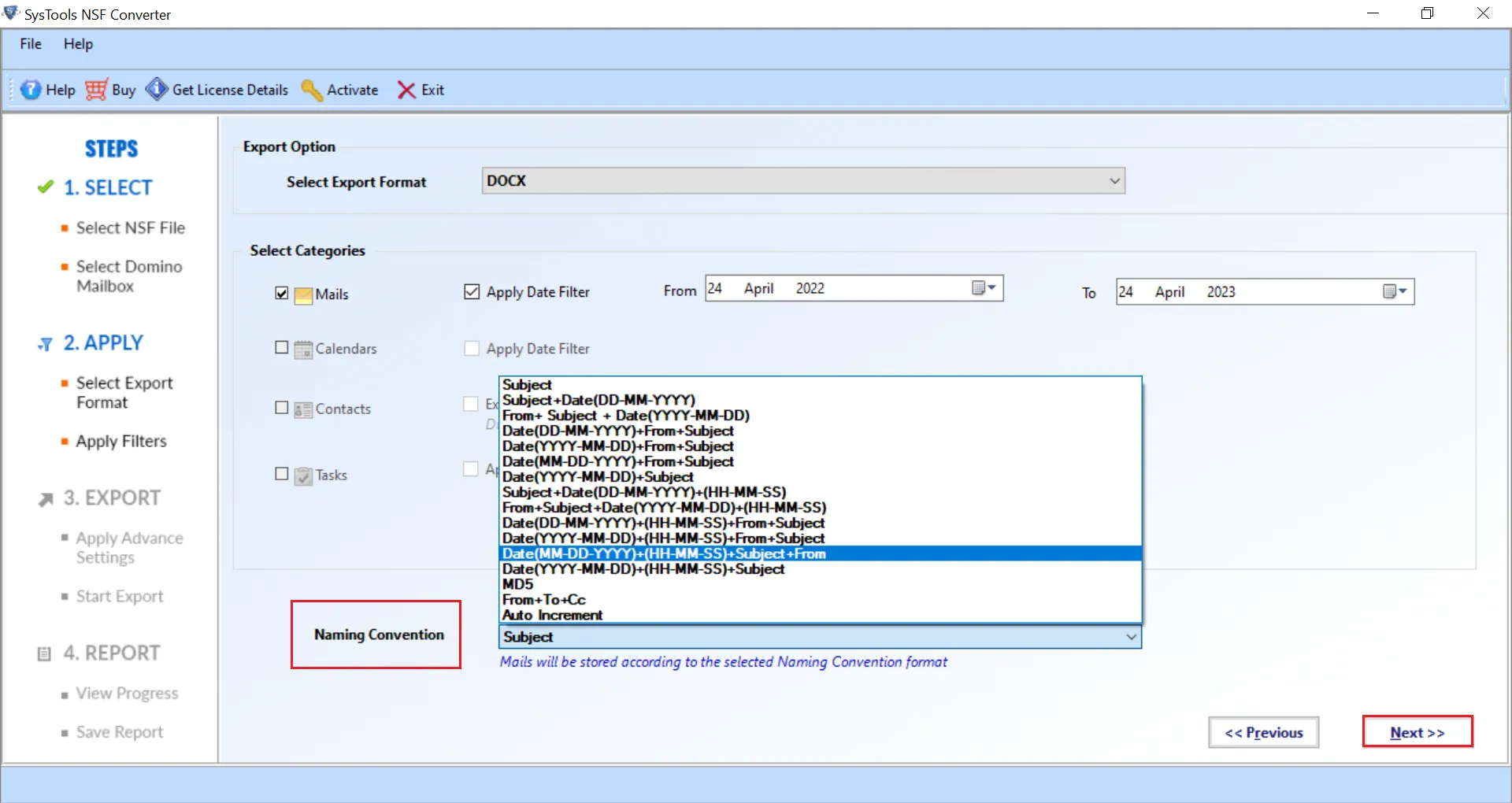1512x803 pixels.
Task: Tick the Contacts category checkbox
Action: click(282, 408)
